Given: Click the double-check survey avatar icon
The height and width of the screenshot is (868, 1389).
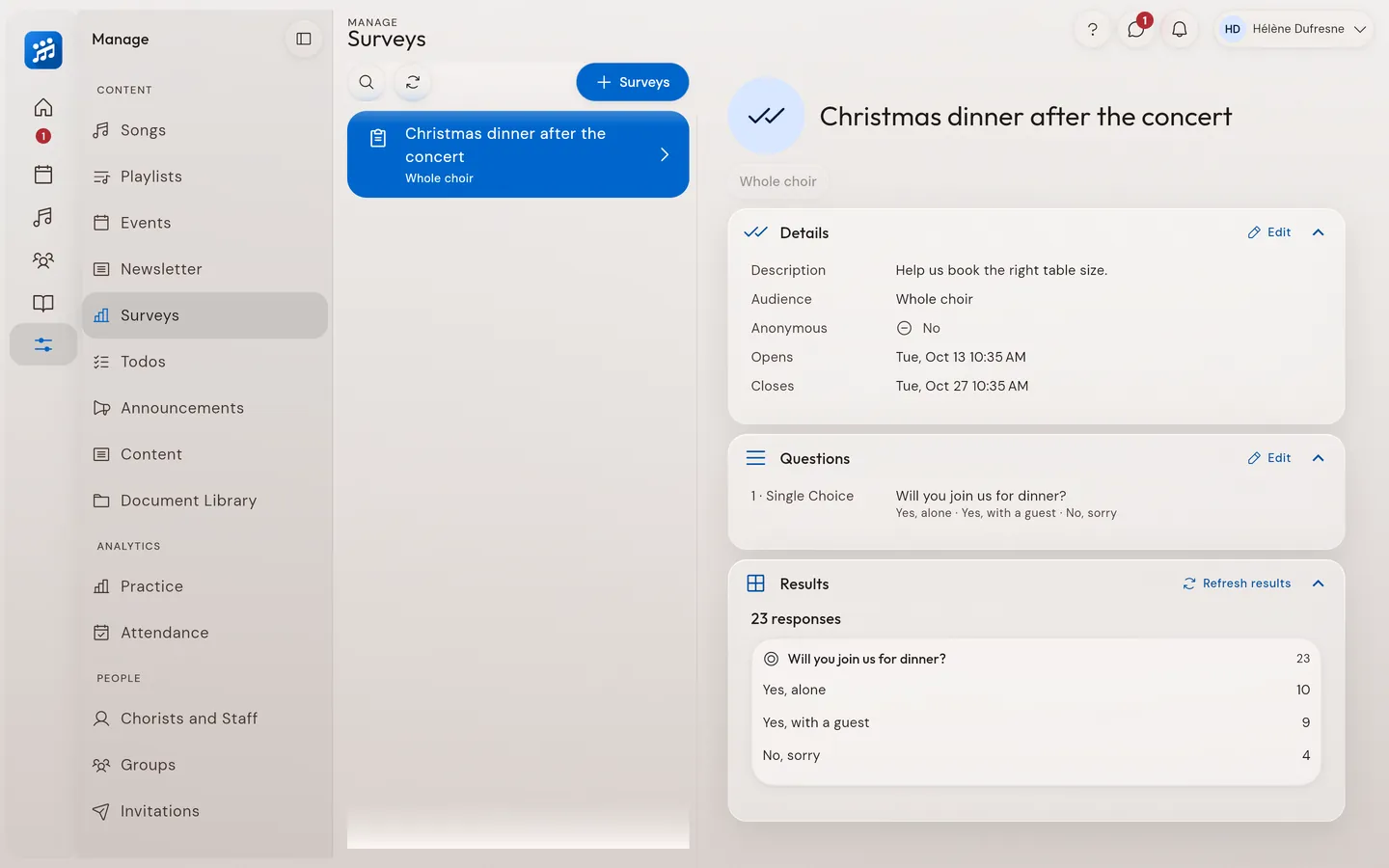Looking at the screenshot, I should pos(766,116).
